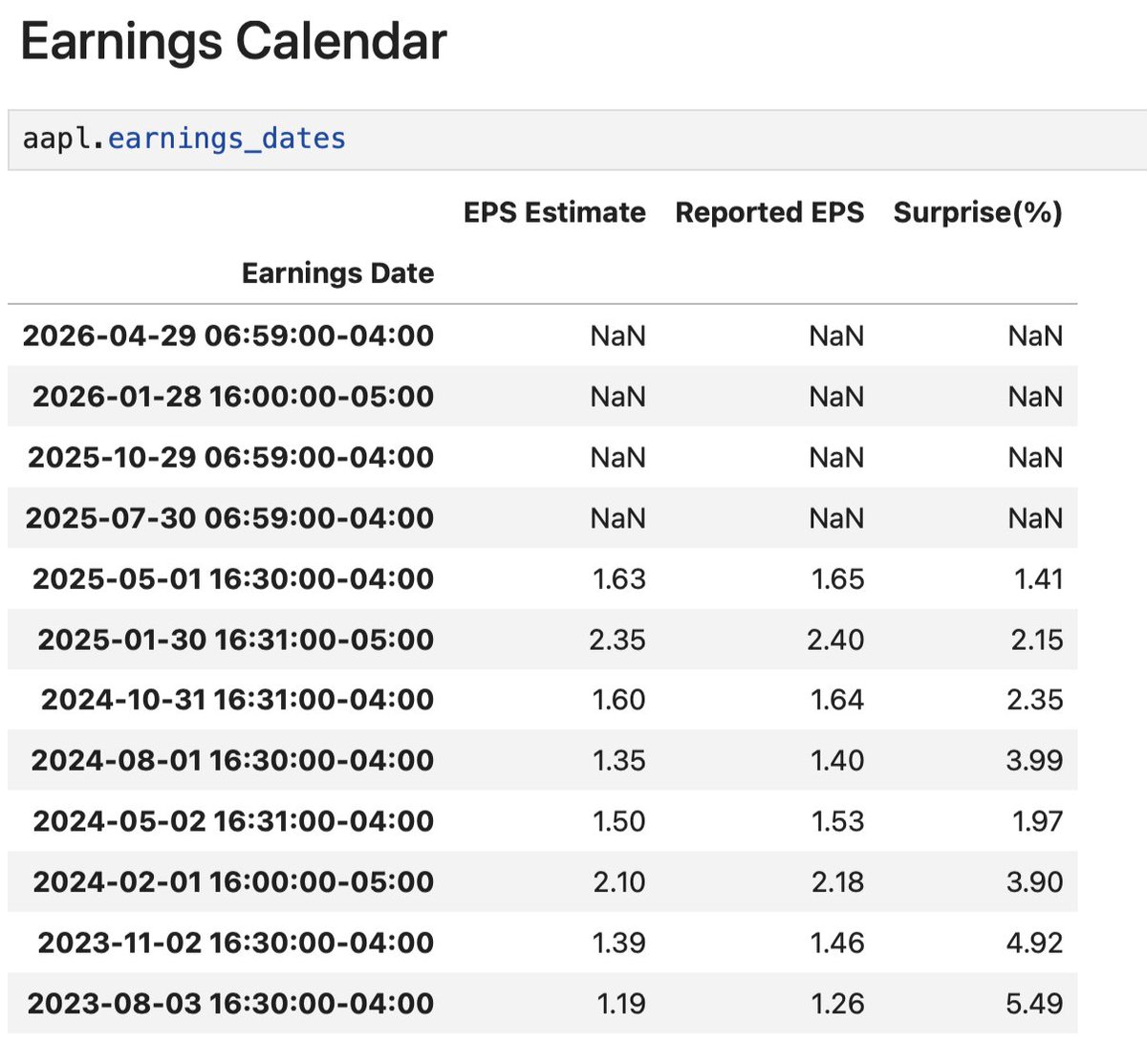
Task: Click reported EPS value 1.64
Action: pos(837,700)
